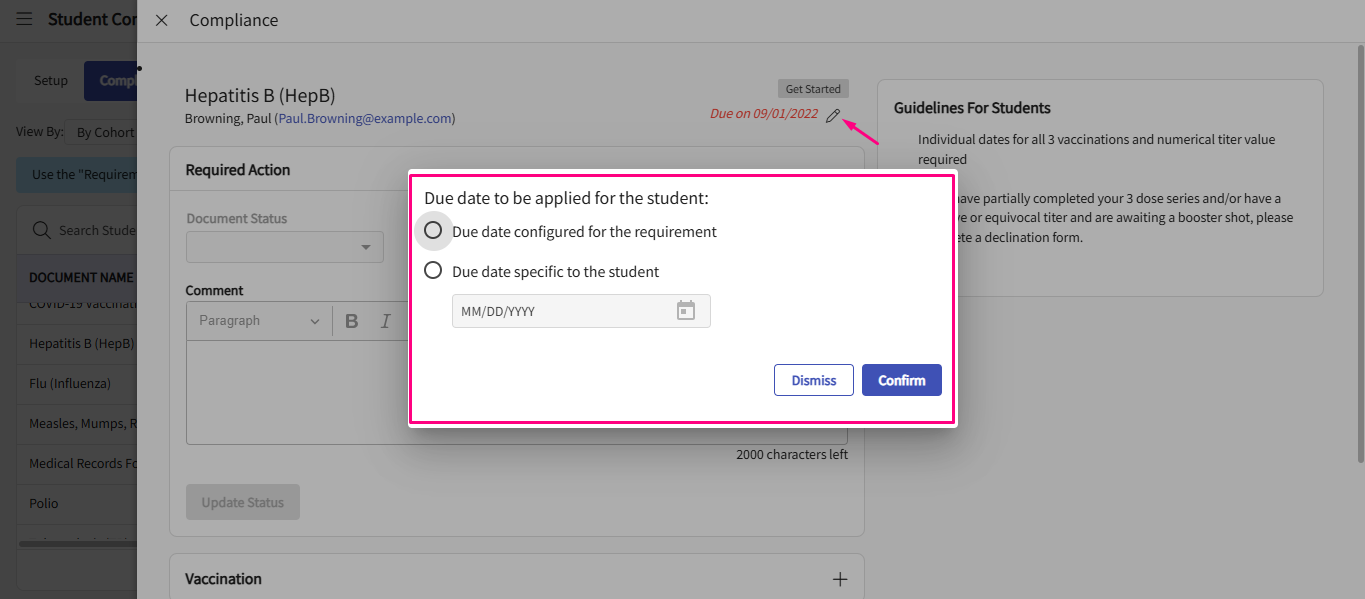Open the Paragraph style dropdown

pos(258,321)
